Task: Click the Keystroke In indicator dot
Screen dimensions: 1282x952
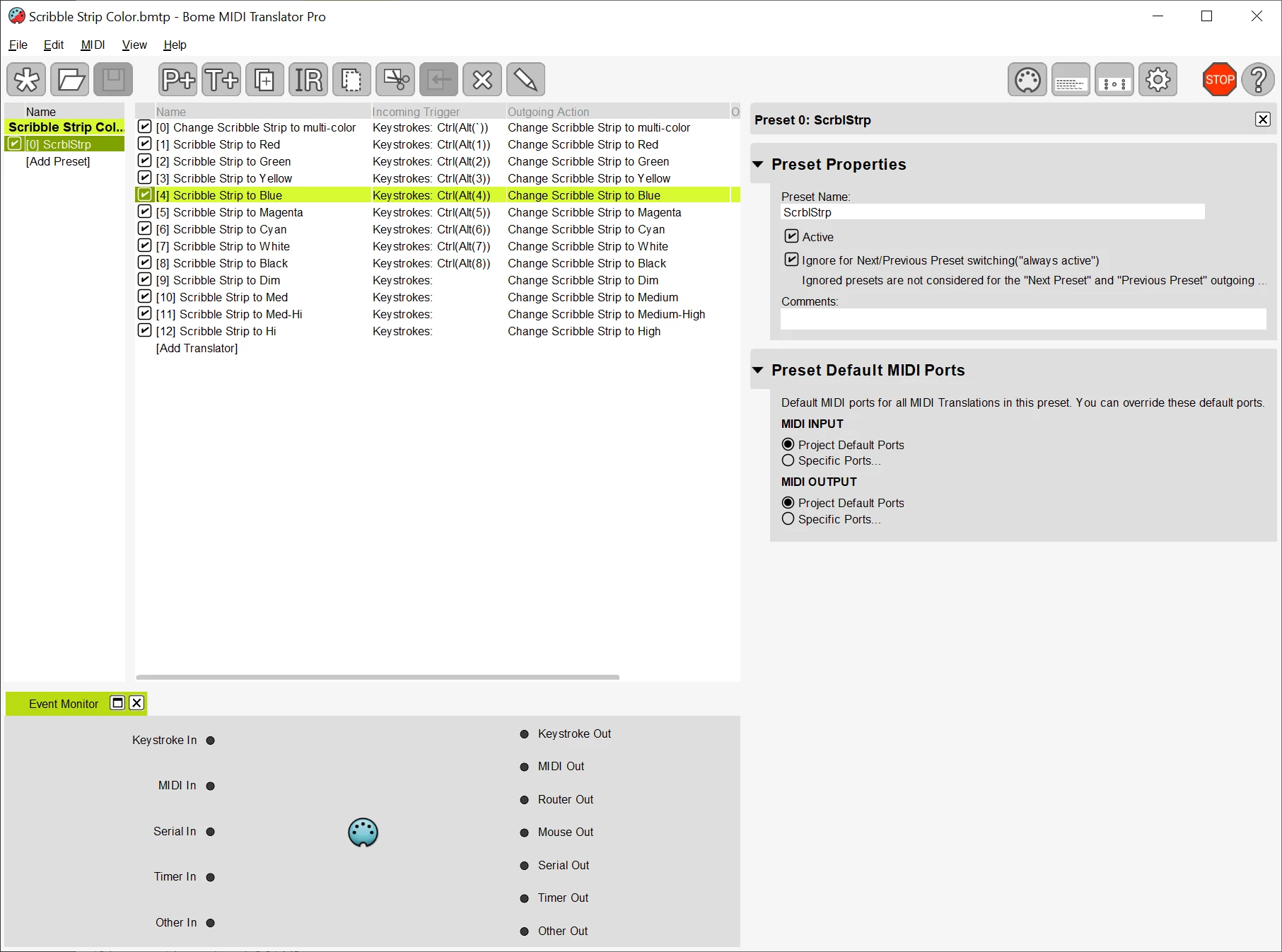Action: 210,741
